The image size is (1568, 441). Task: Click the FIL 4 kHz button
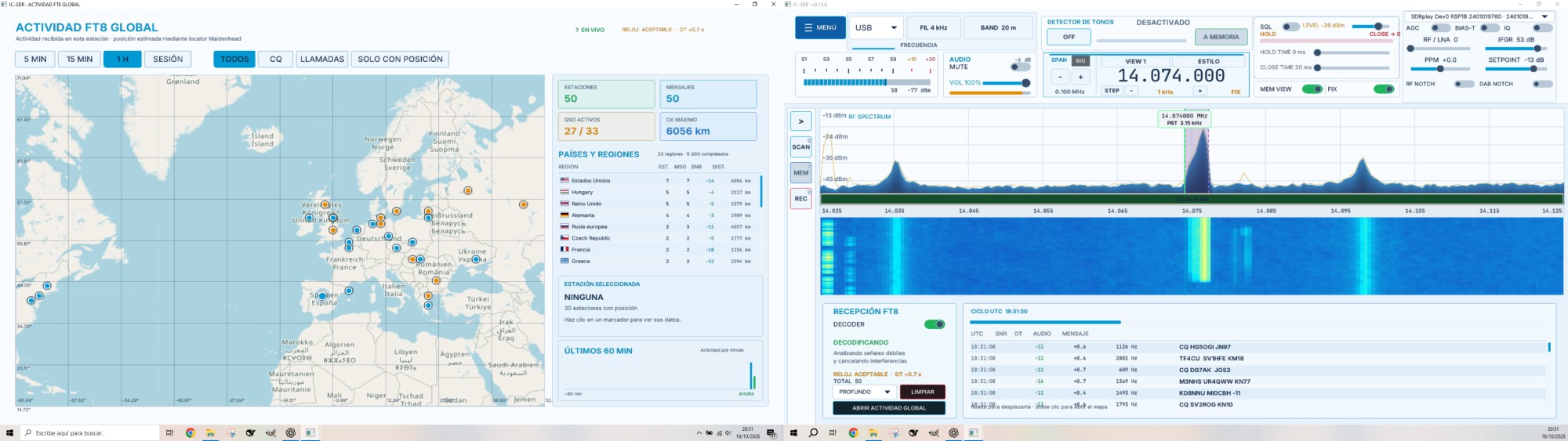click(x=933, y=27)
